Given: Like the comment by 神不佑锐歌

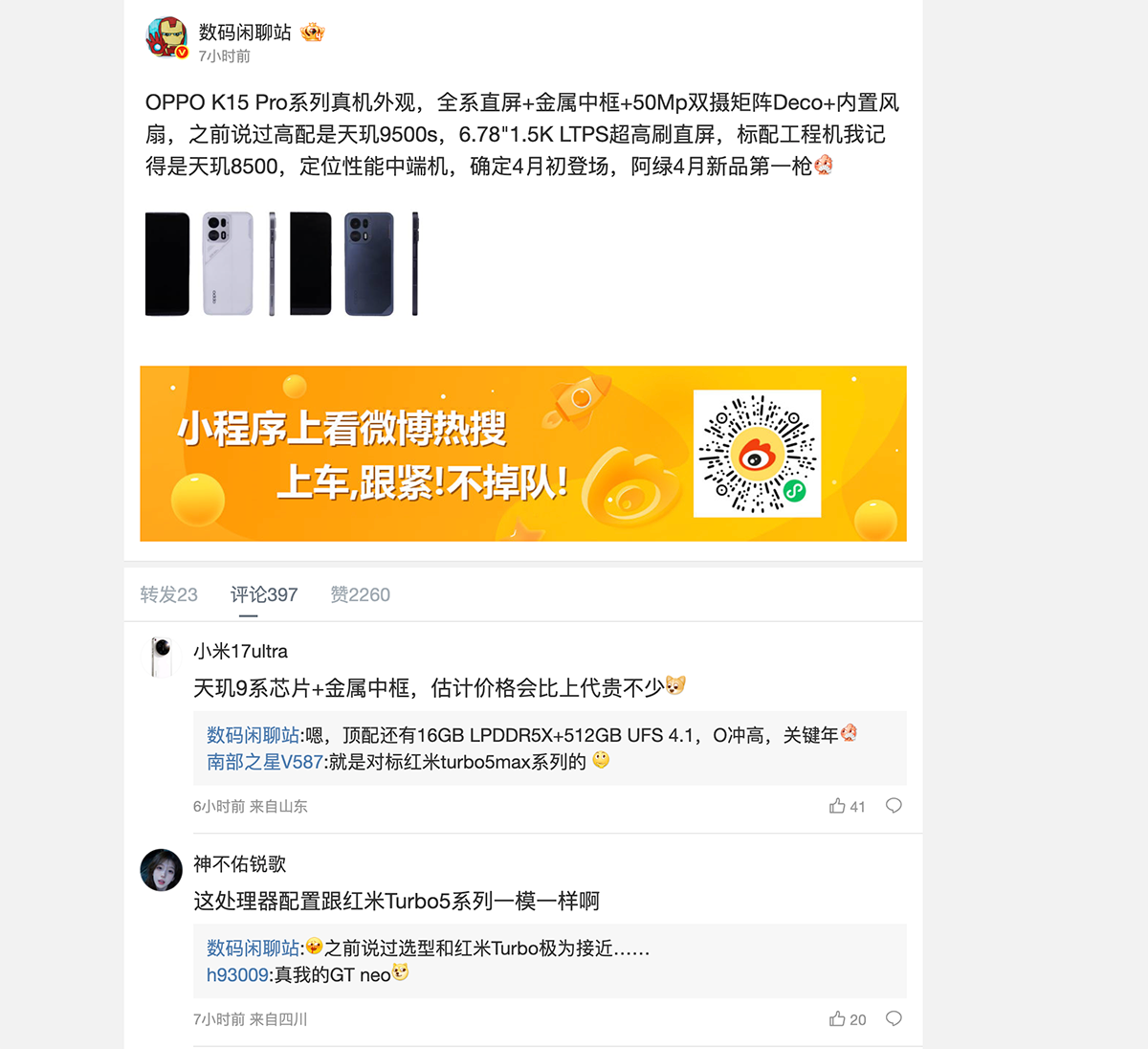Looking at the screenshot, I should (847, 1019).
